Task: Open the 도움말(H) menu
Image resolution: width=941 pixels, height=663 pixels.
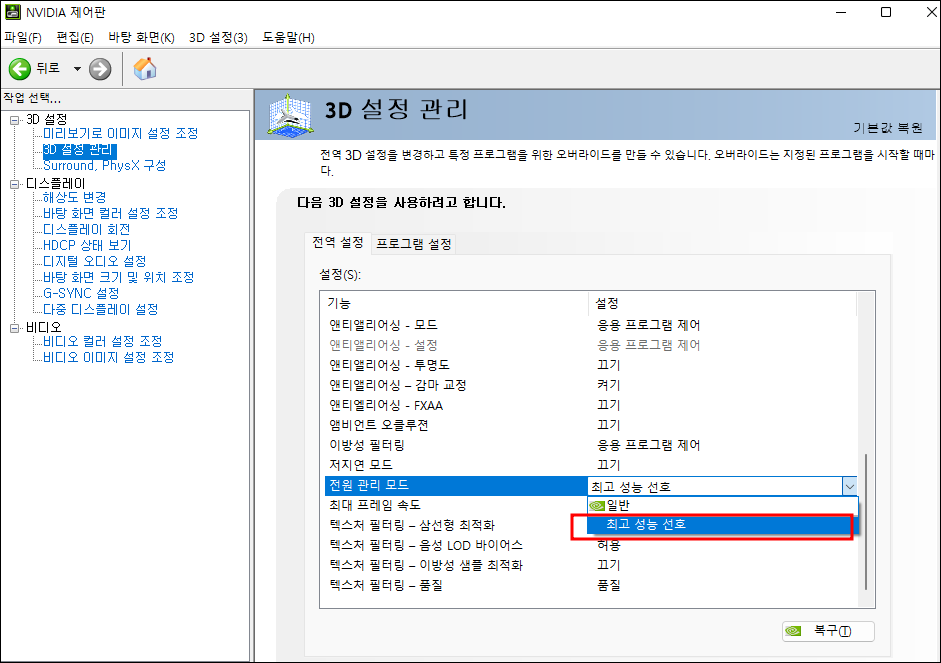Action: coord(288,38)
